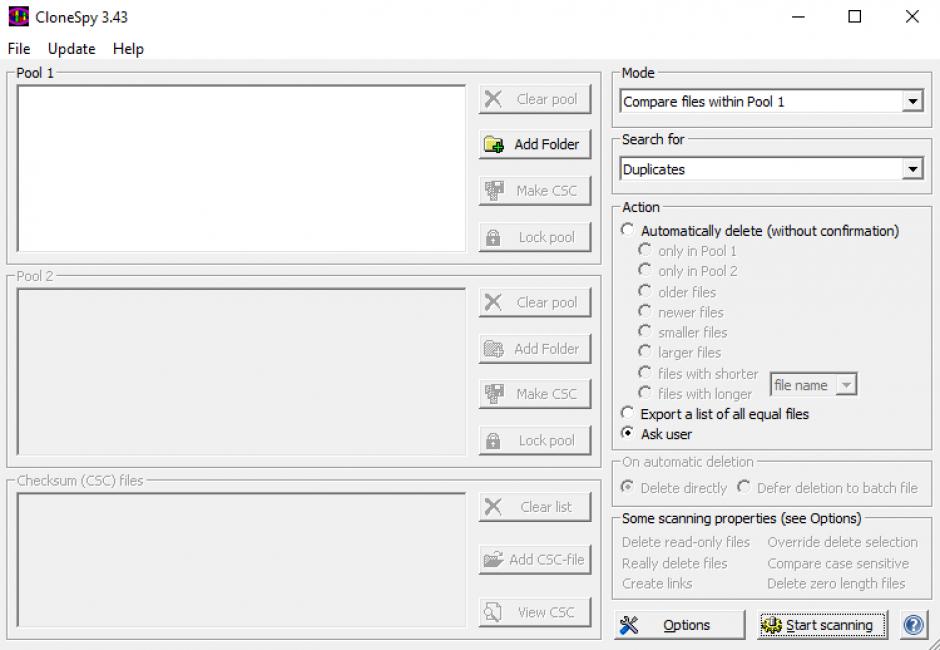
Task: Click Lock pool button in Pool 1
Action: coord(535,237)
